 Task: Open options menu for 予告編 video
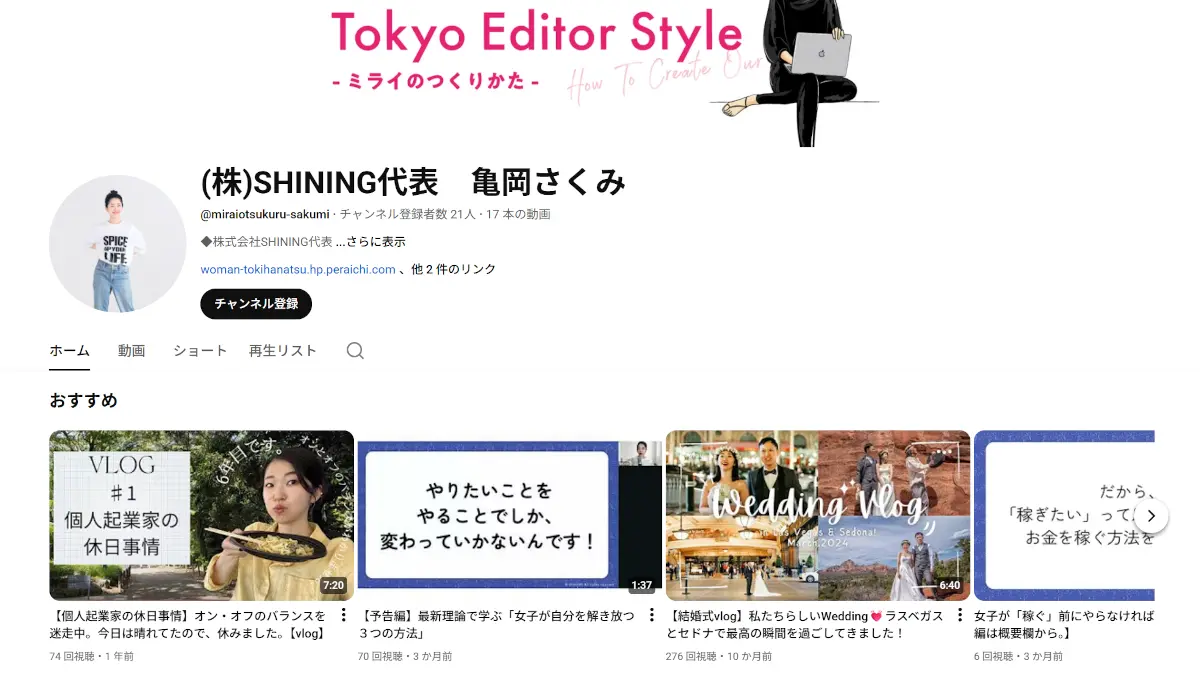click(652, 615)
